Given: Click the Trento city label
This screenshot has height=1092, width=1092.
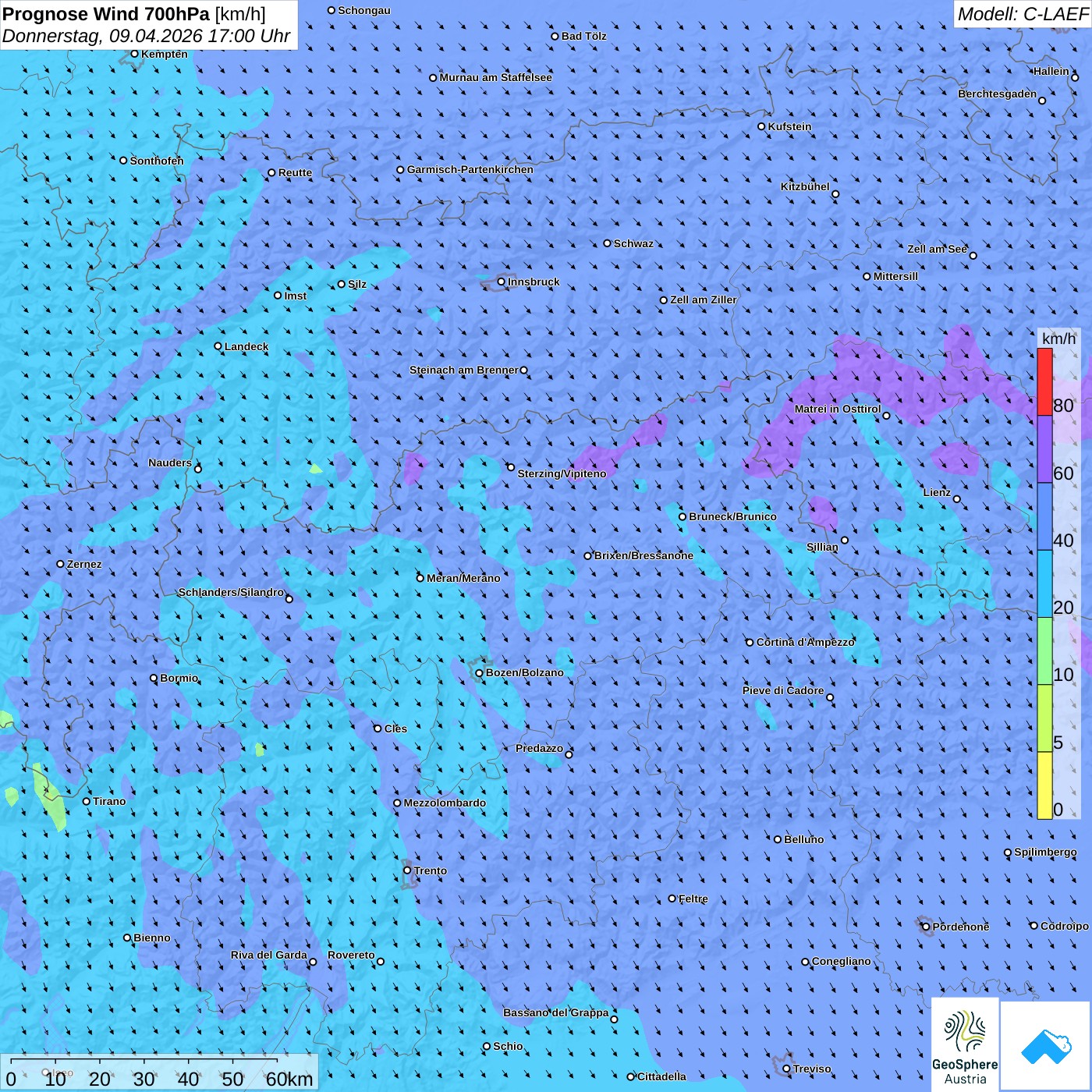Looking at the screenshot, I should pos(431,870).
